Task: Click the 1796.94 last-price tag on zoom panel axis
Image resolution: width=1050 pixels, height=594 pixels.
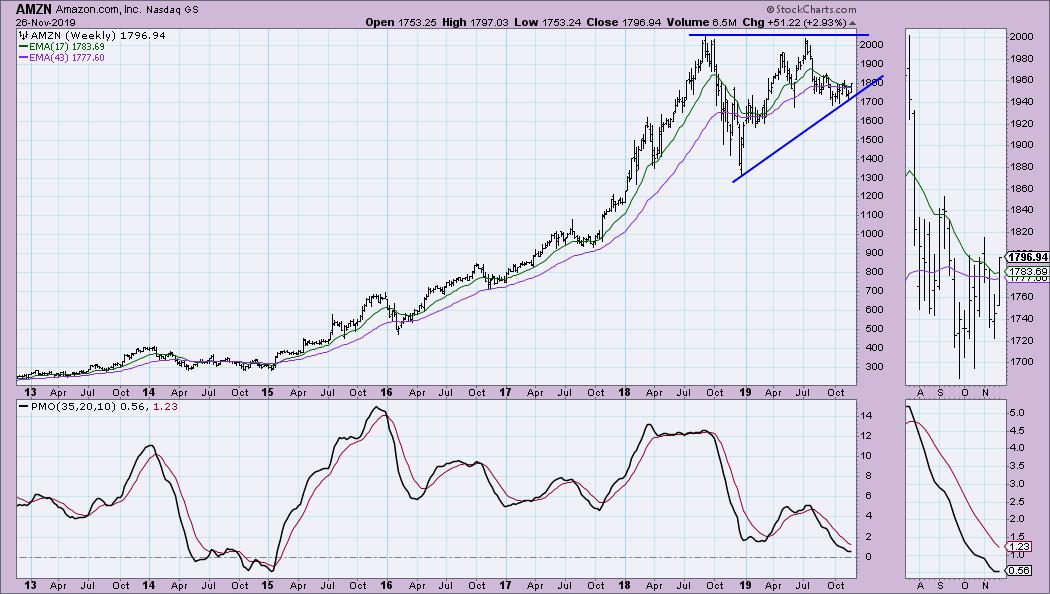Action: pos(1028,257)
